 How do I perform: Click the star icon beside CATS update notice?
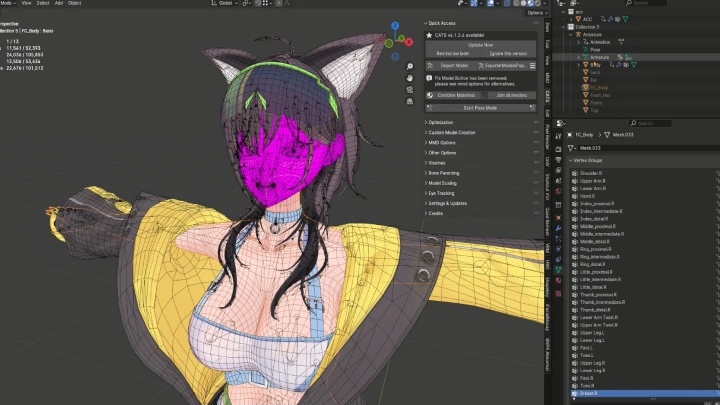click(429, 35)
